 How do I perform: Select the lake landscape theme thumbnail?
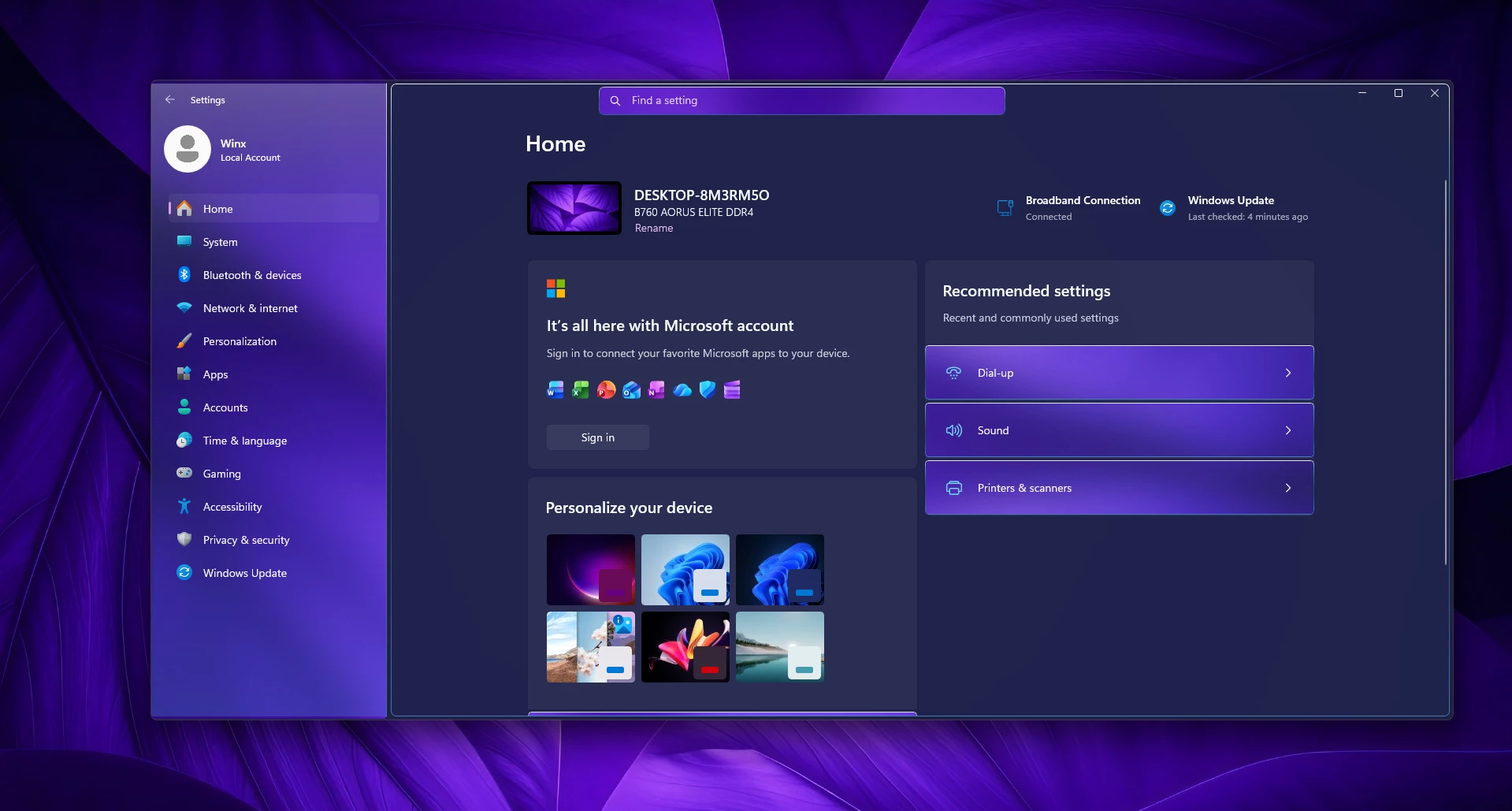(x=780, y=647)
